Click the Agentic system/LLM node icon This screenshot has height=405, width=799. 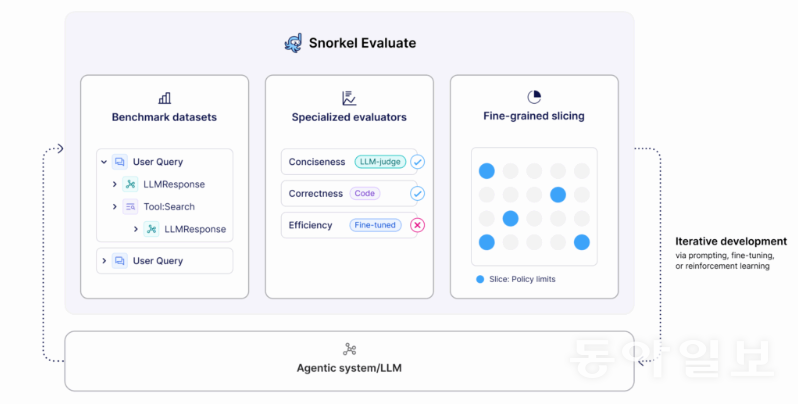tap(350, 349)
